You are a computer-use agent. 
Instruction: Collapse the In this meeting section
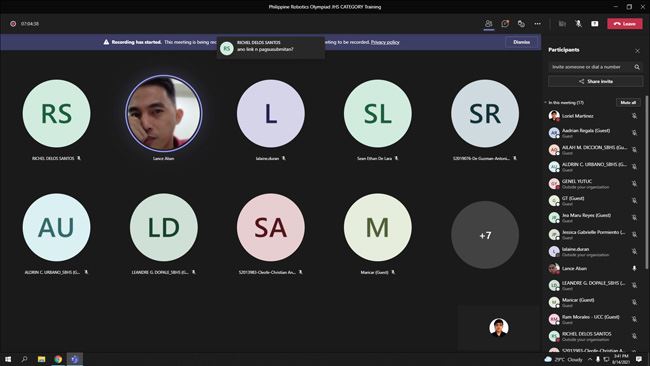pos(546,102)
